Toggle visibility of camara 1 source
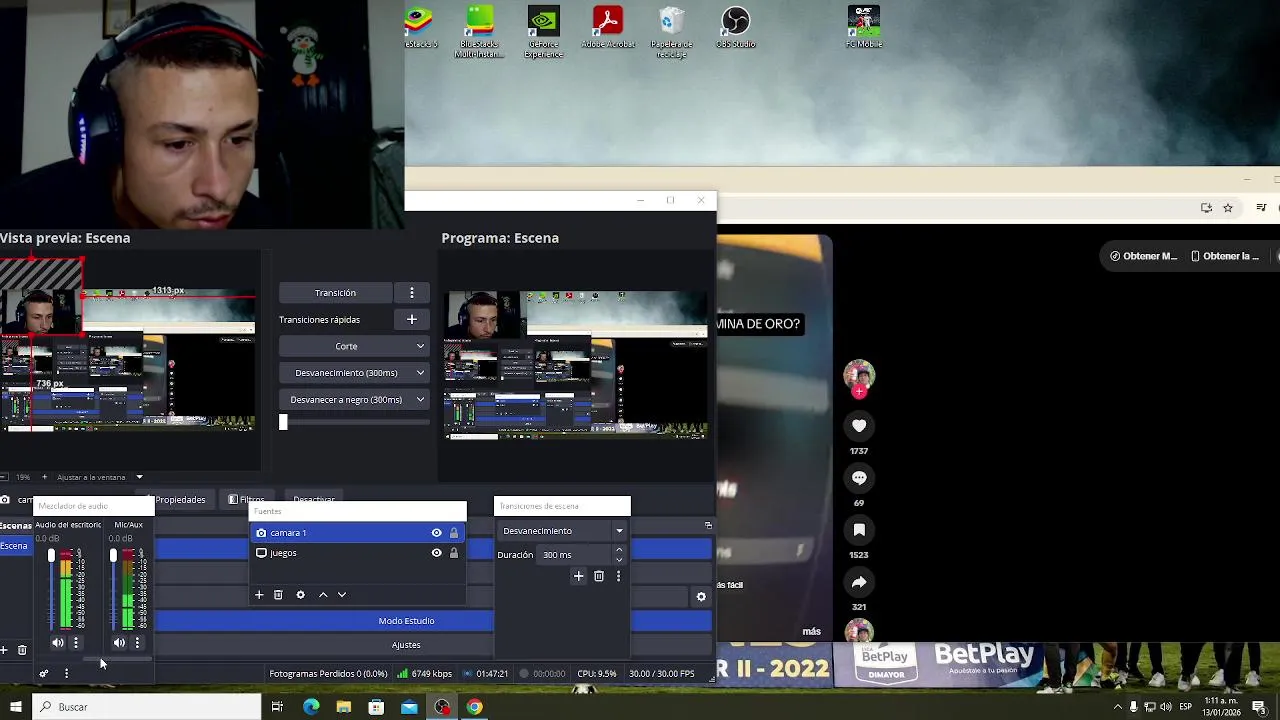 coord(436,533)
